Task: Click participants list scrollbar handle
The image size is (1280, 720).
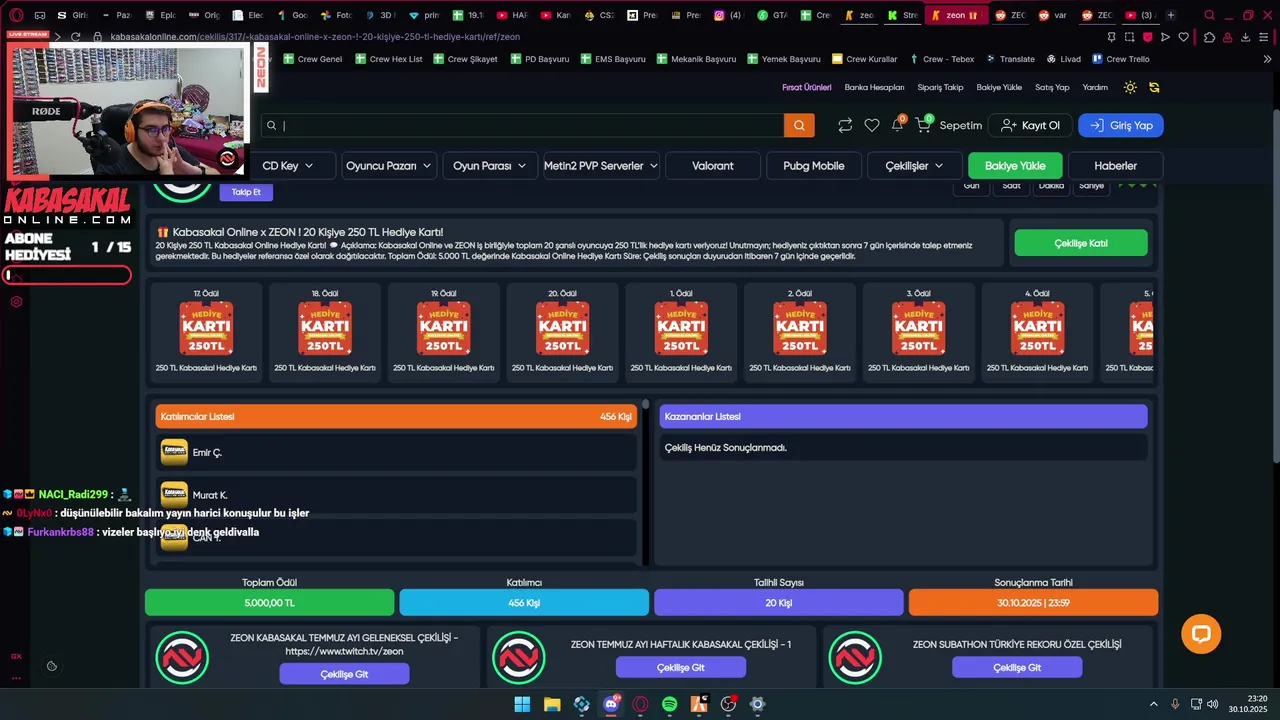Action: pyautogui.click(x=645, y=405)
